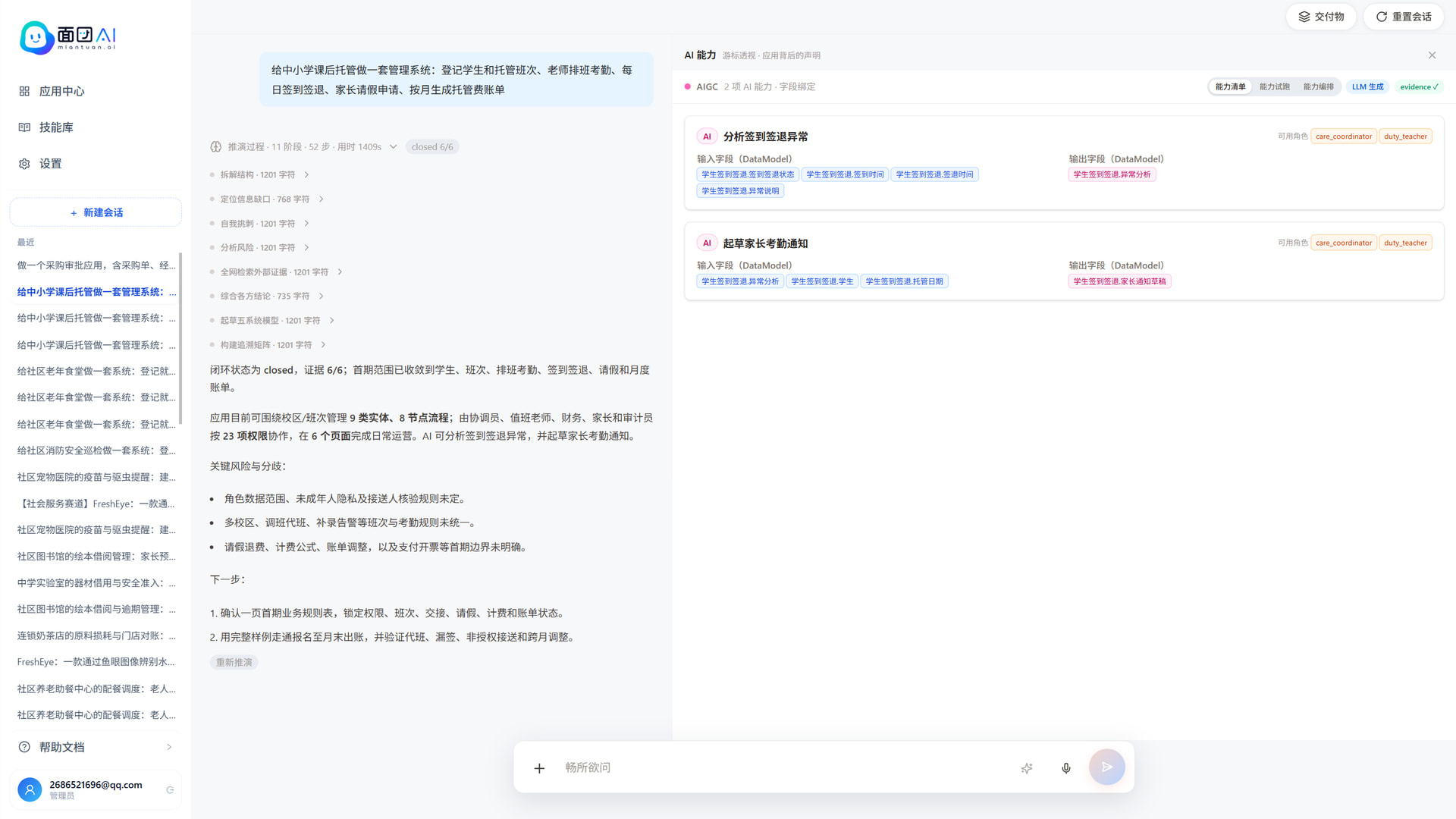Start a new chat with 新建会话
The height and width of the screenshot is (819, 1456).
96,213
